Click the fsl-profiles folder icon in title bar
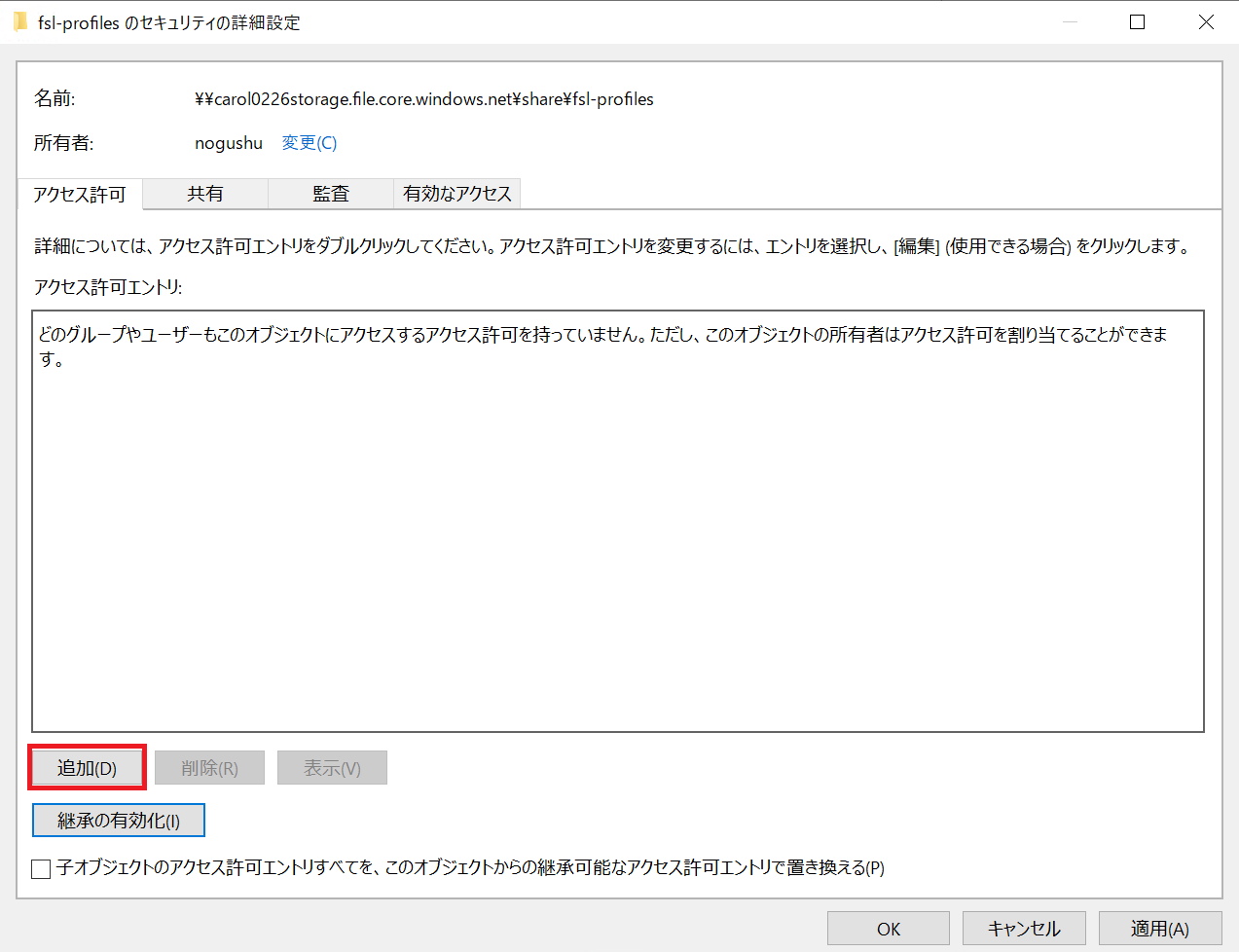 20,22
